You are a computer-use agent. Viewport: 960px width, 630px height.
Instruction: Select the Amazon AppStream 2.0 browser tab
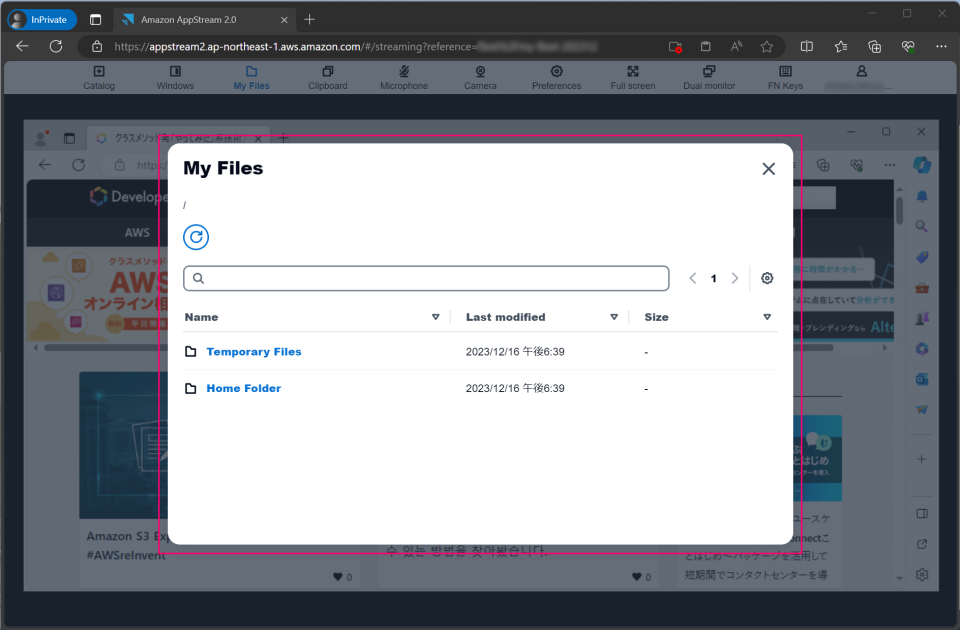point(190,19)
